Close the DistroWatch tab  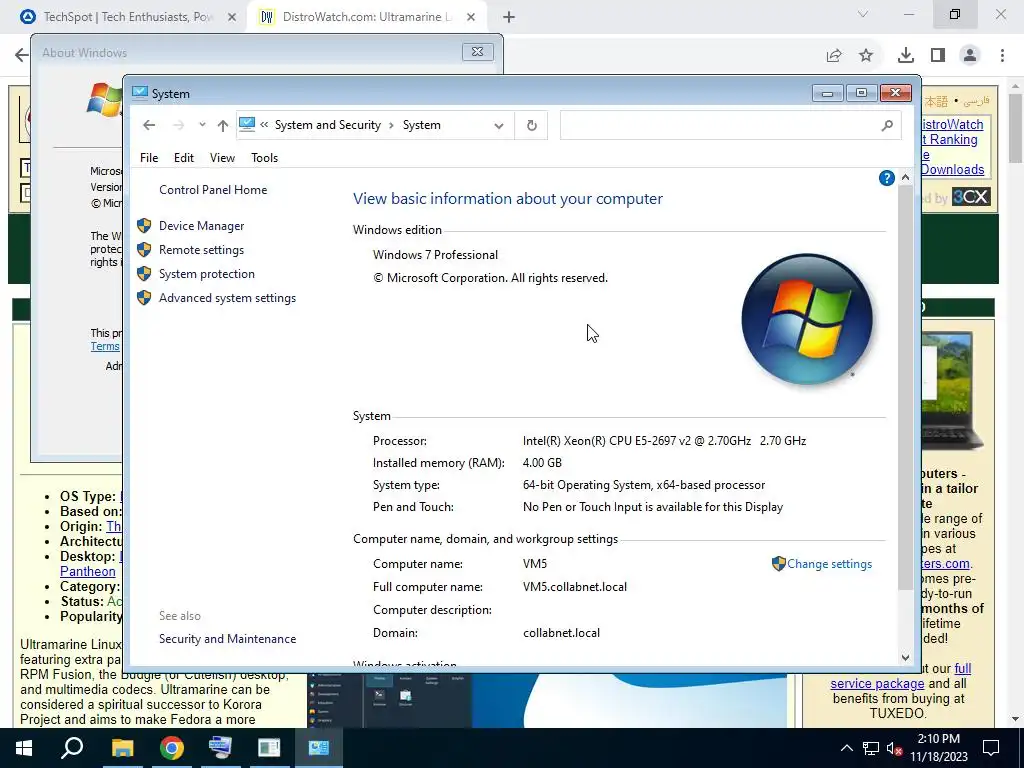[471, 18]
